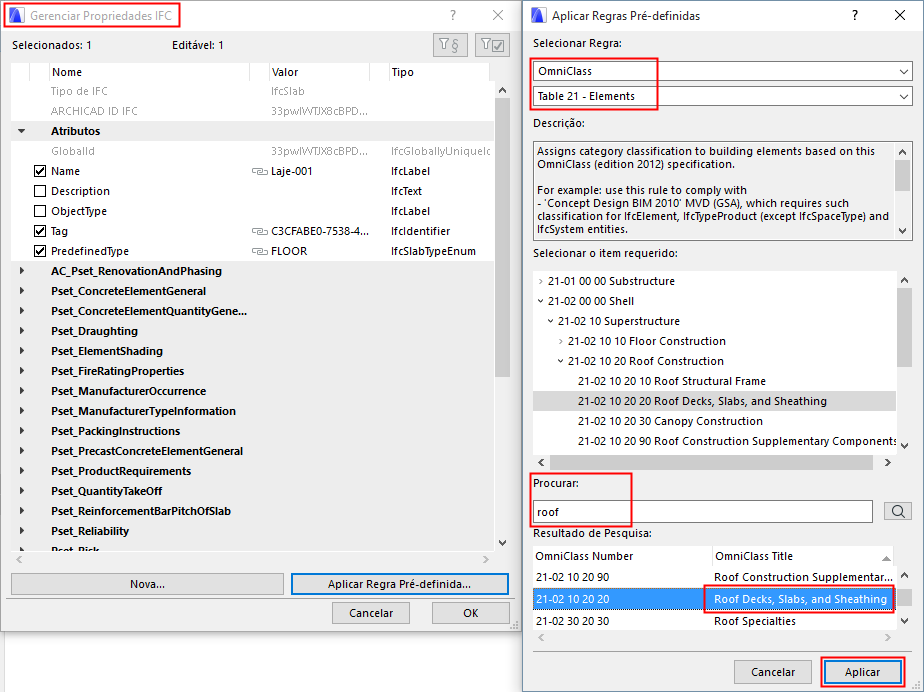The width and height of the screenshot is (924, 692).
Task: Click Aplicar Regra Pré-definida... button
Action: point(400,584)
